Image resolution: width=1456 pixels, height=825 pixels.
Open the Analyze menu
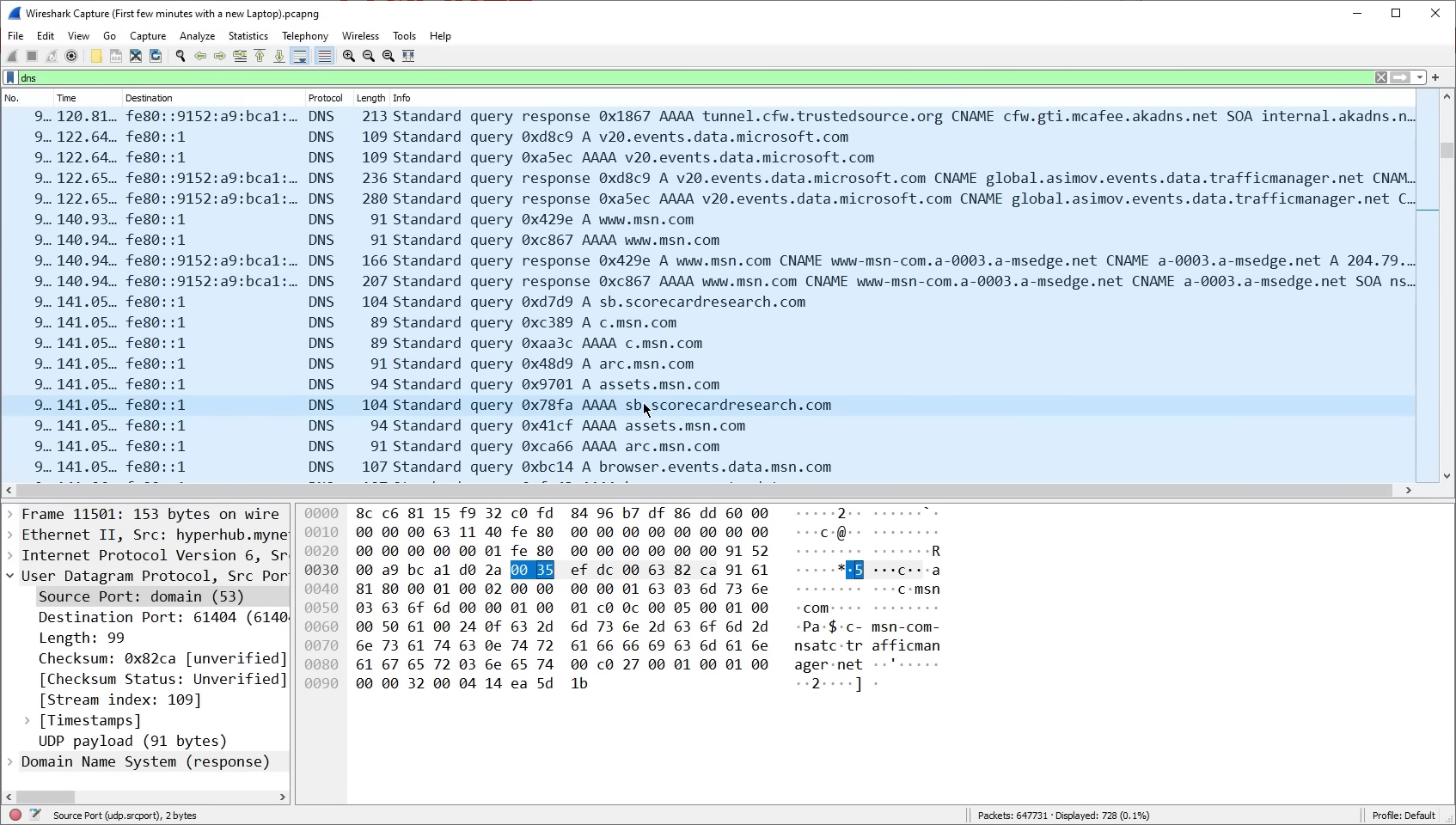click(x=197, y=36)
